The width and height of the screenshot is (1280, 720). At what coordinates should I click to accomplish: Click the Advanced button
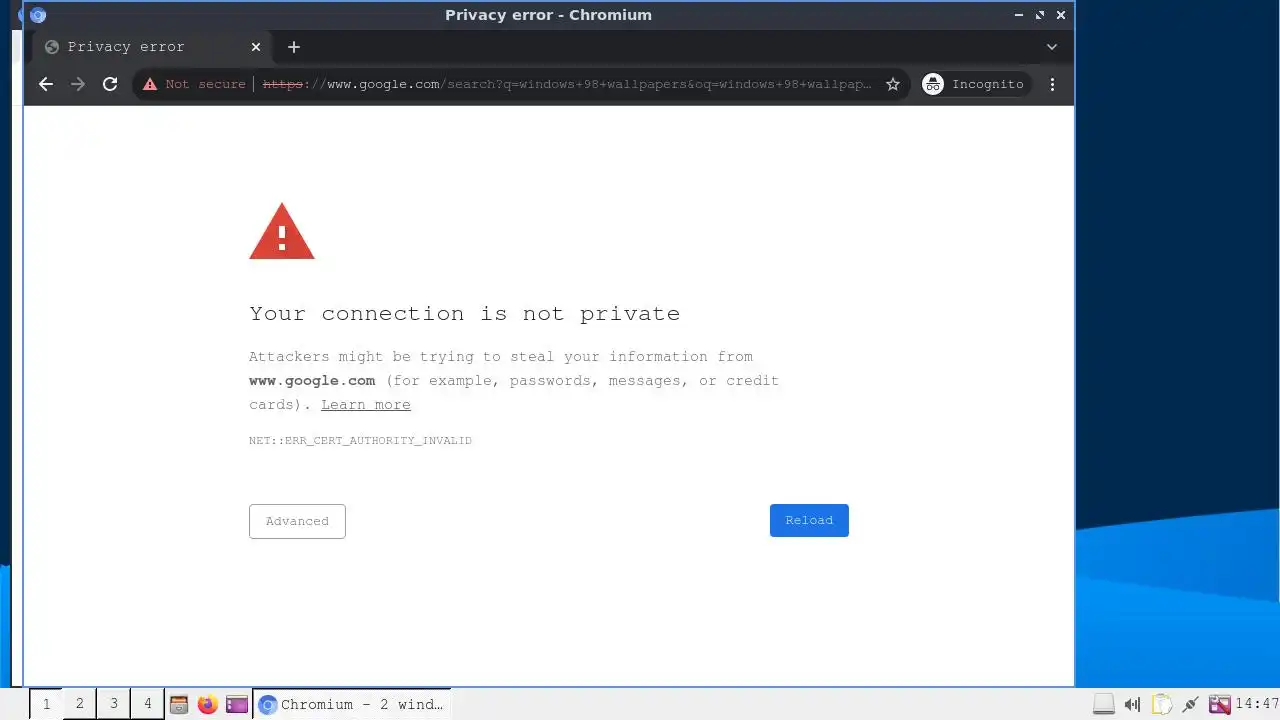pyautogui.click(x=297, y=521)
